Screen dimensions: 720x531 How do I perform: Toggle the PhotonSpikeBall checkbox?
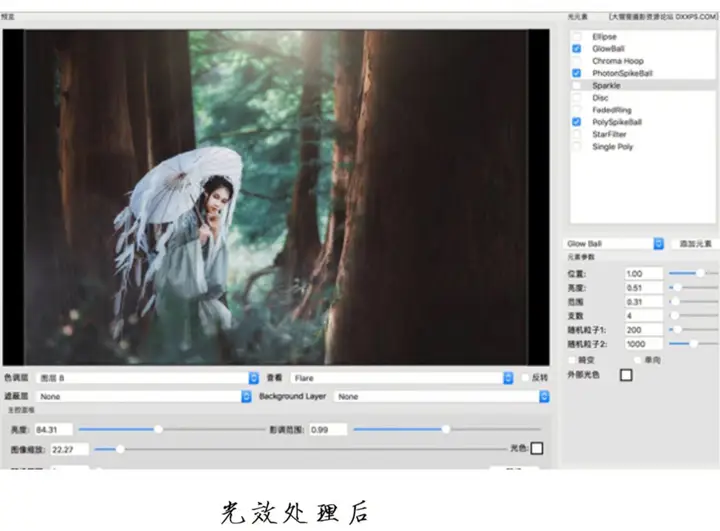pos(577,73)
